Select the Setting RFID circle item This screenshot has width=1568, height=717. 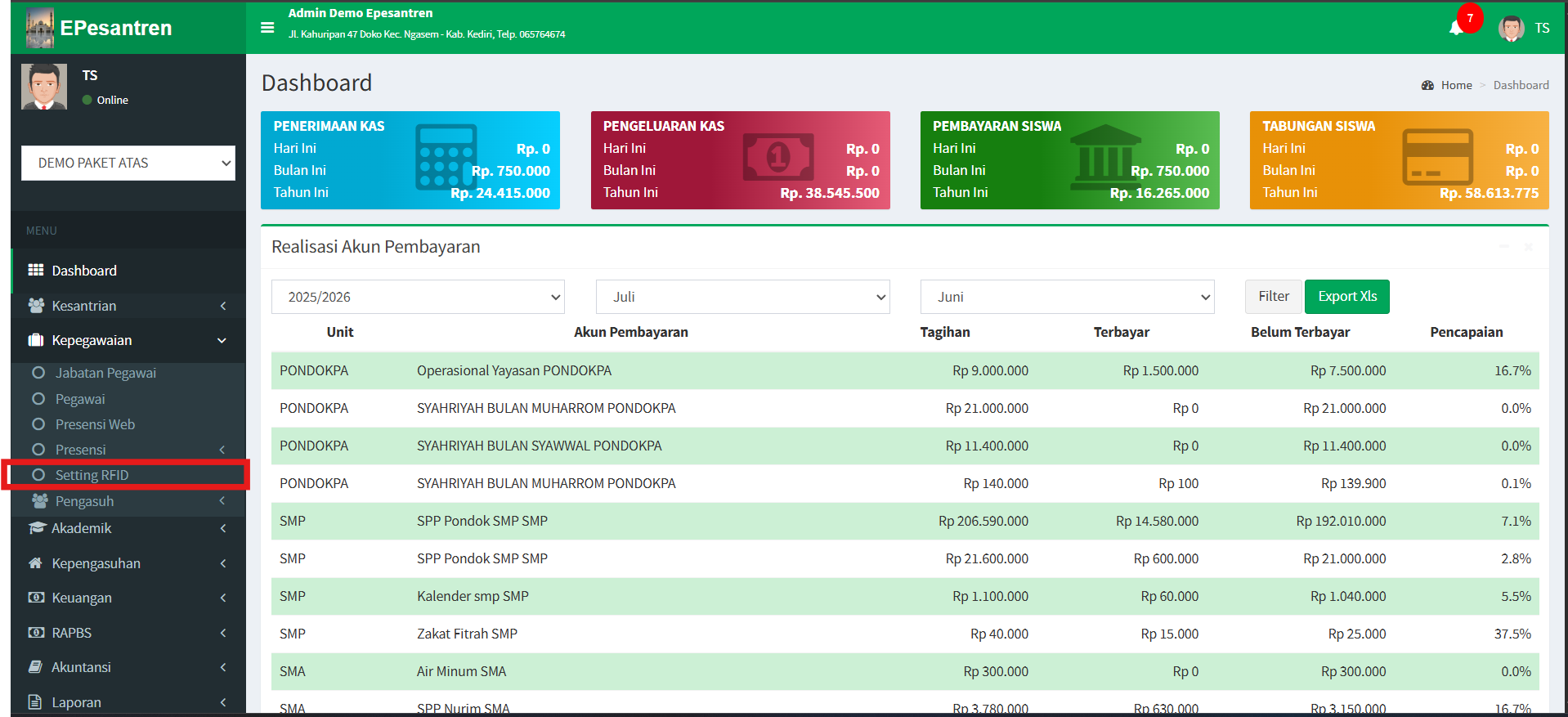pos(92,475)
